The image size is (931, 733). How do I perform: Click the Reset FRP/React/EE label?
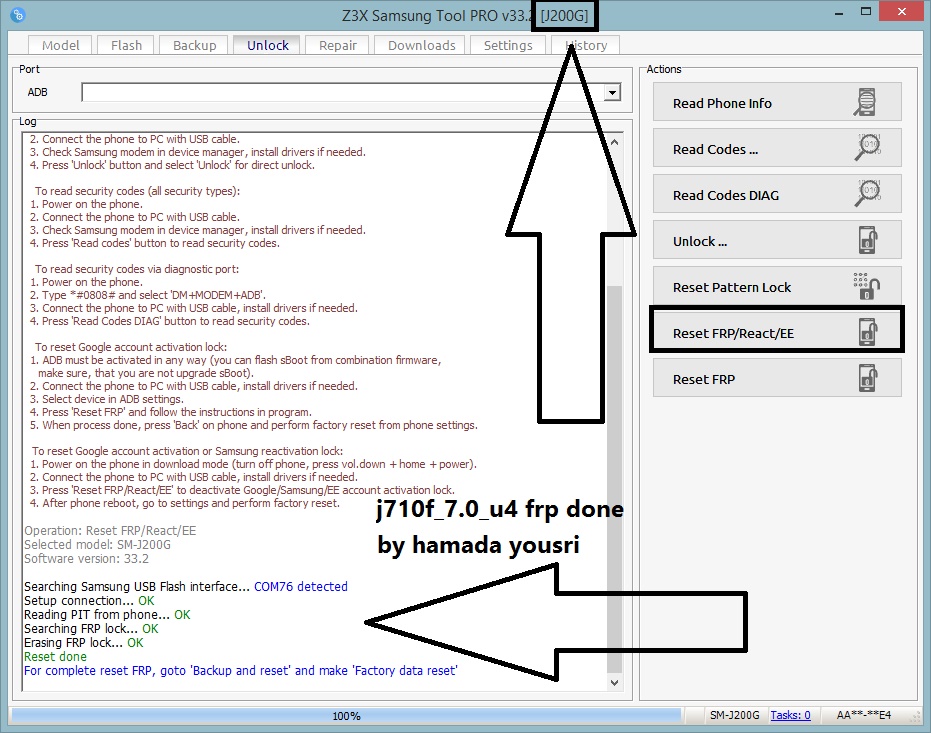[733, 334]
